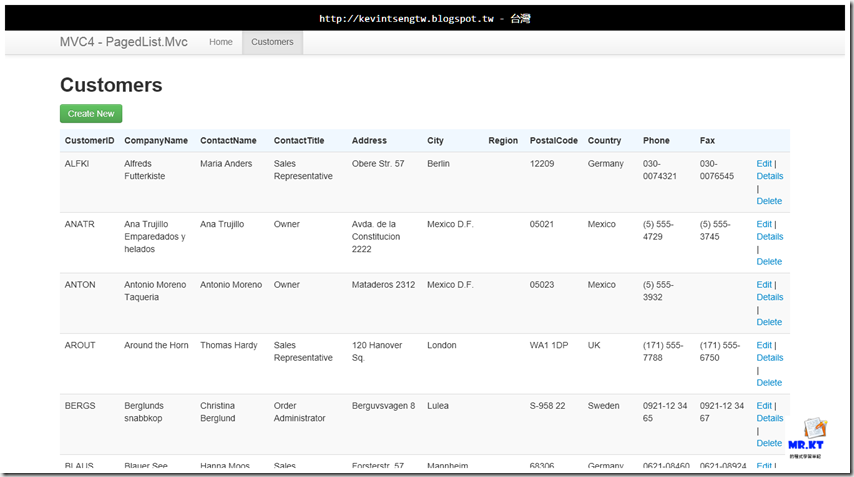Open Details for customer AROUT
Viewport: 854px width, 477px height.
[770, 357]
